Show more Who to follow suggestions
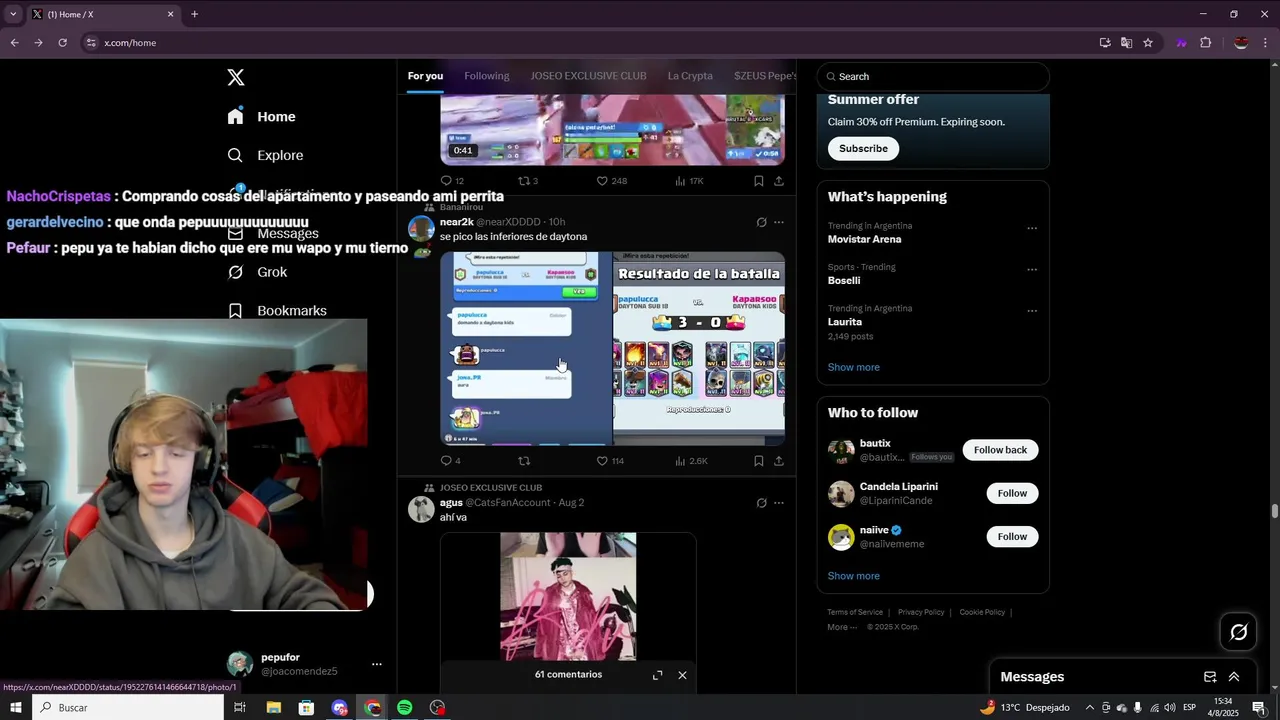Image resolution: width=1280 pixels, height=720 pixels. (853, 576)
